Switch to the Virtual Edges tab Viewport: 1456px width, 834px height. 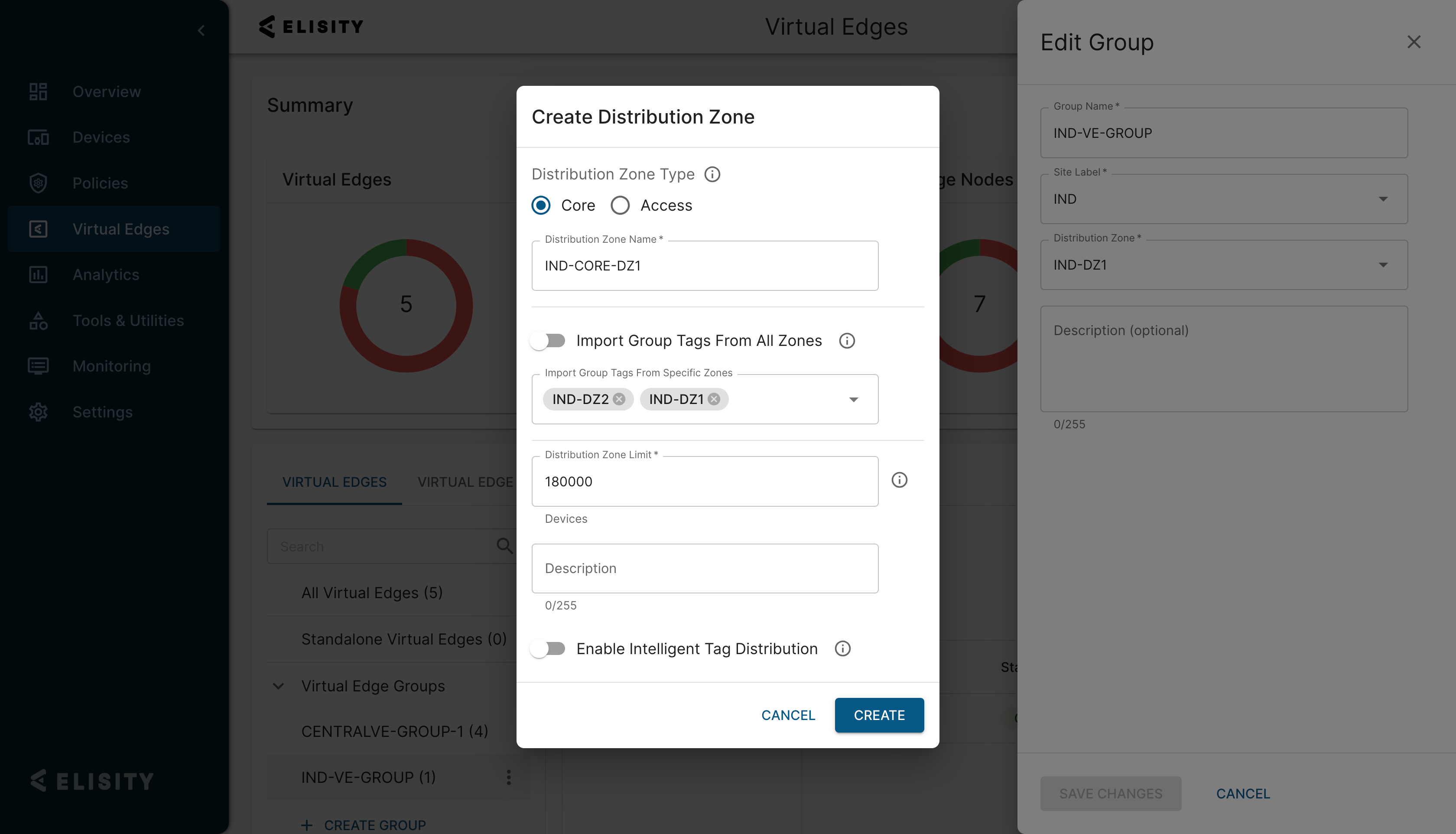click(x=335, y=482)
